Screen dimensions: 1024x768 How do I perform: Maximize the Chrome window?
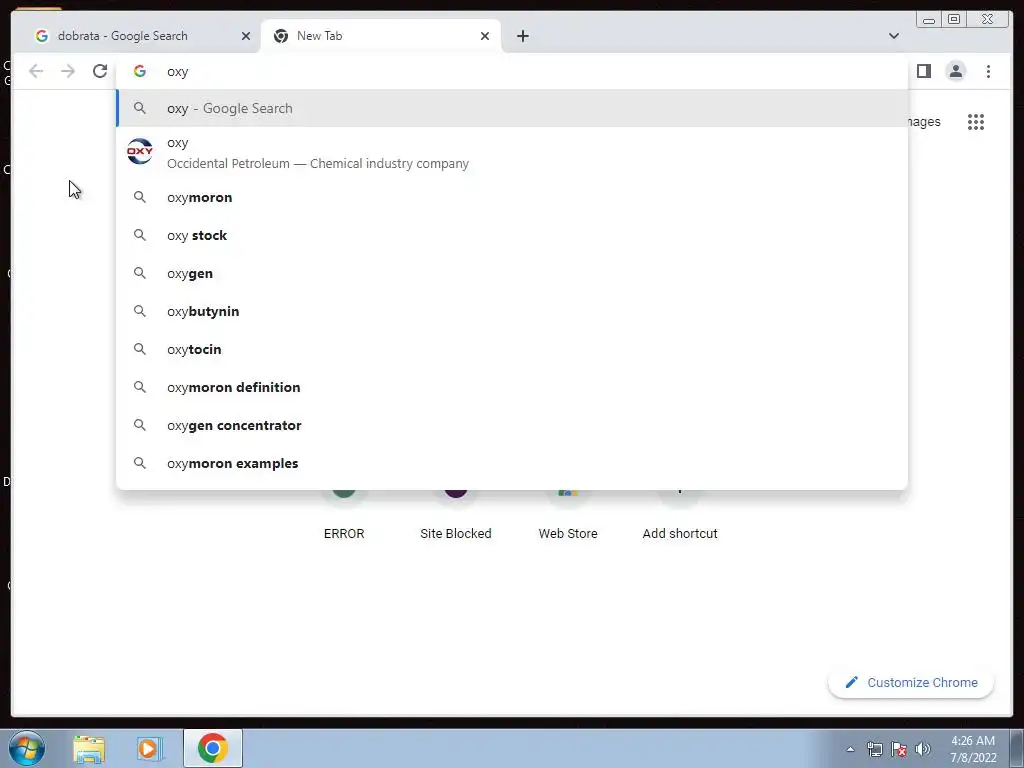coord(954,19)
